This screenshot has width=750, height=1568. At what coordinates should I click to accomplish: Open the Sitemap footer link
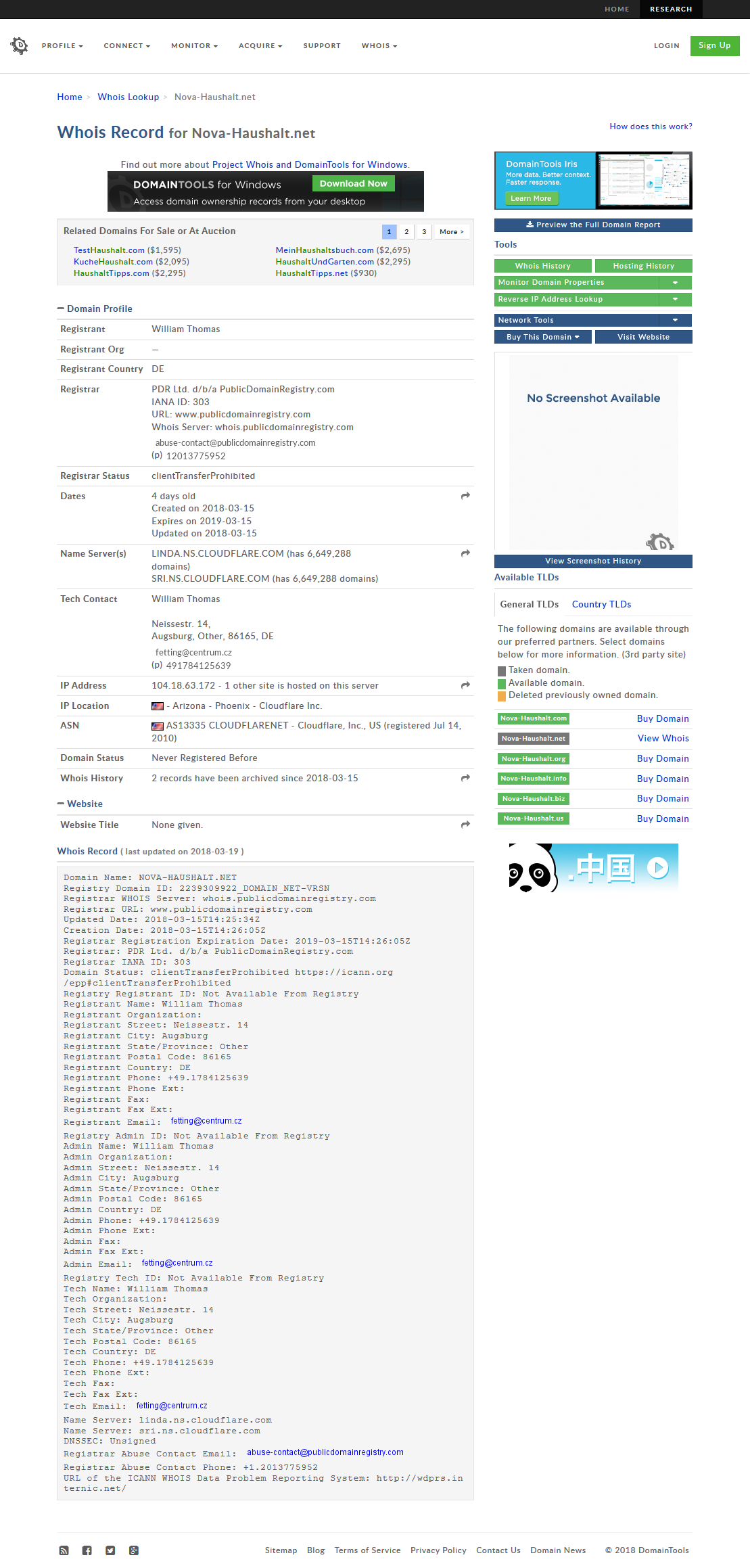point(281,1550)
